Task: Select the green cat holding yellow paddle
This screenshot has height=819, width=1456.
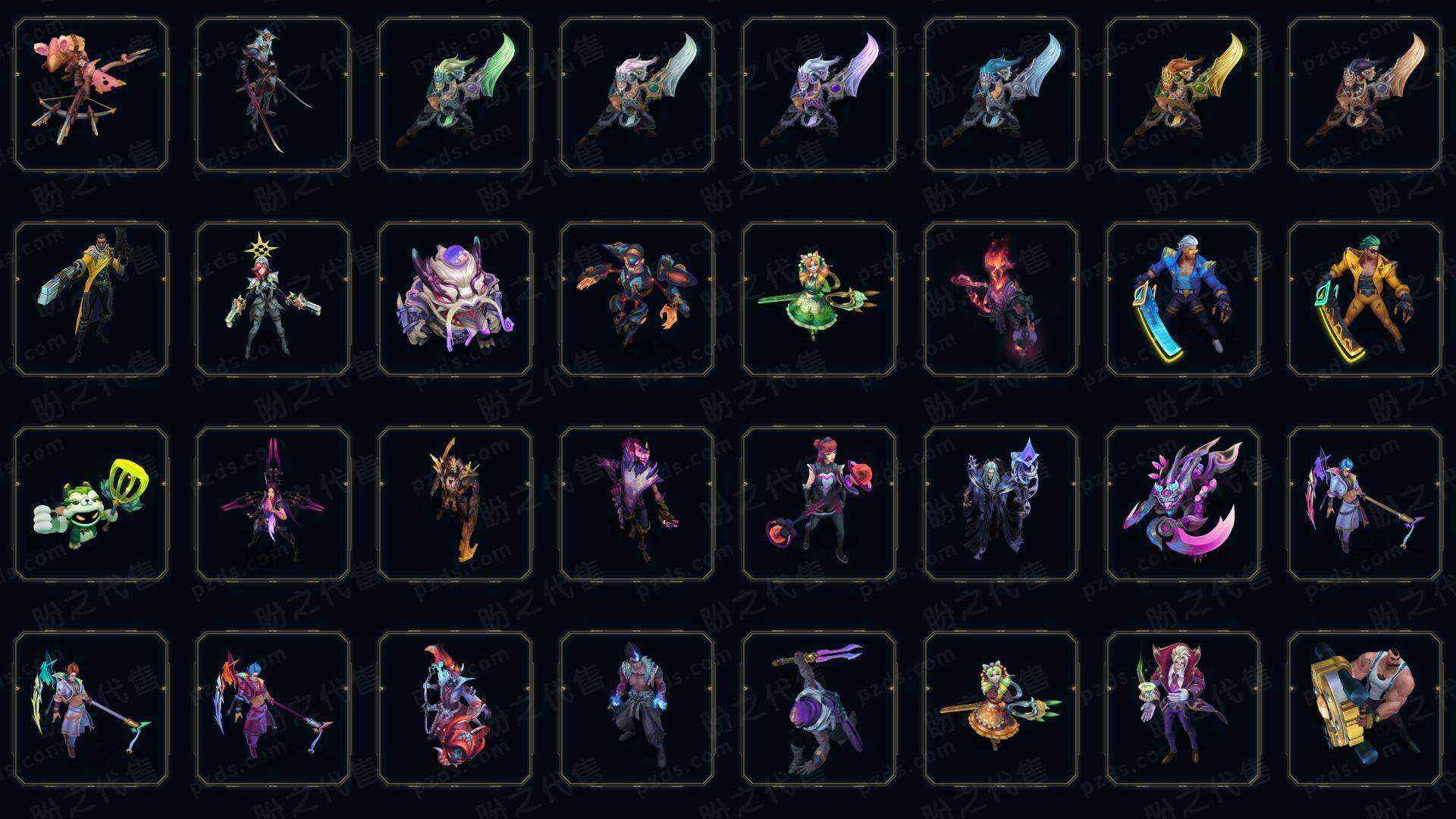Action: pos(91,504)
